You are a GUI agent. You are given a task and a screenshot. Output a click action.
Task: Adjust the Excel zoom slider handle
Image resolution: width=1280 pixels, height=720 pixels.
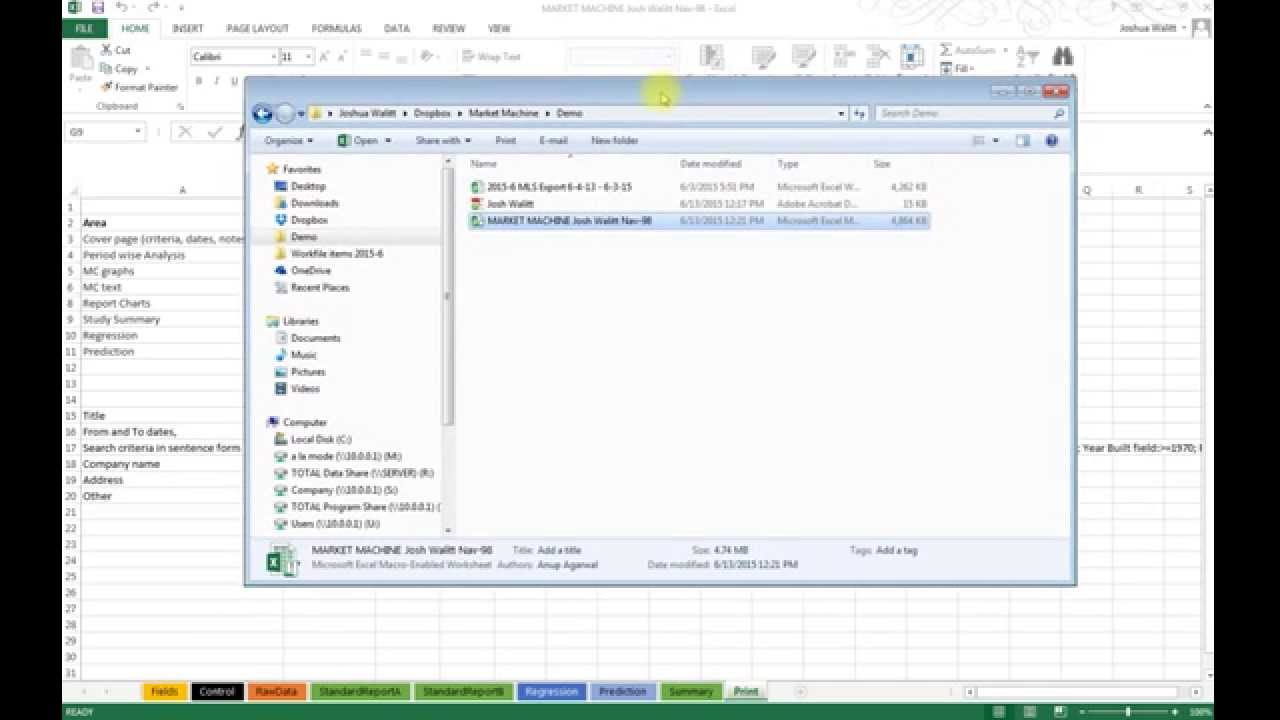(1128, 712)
